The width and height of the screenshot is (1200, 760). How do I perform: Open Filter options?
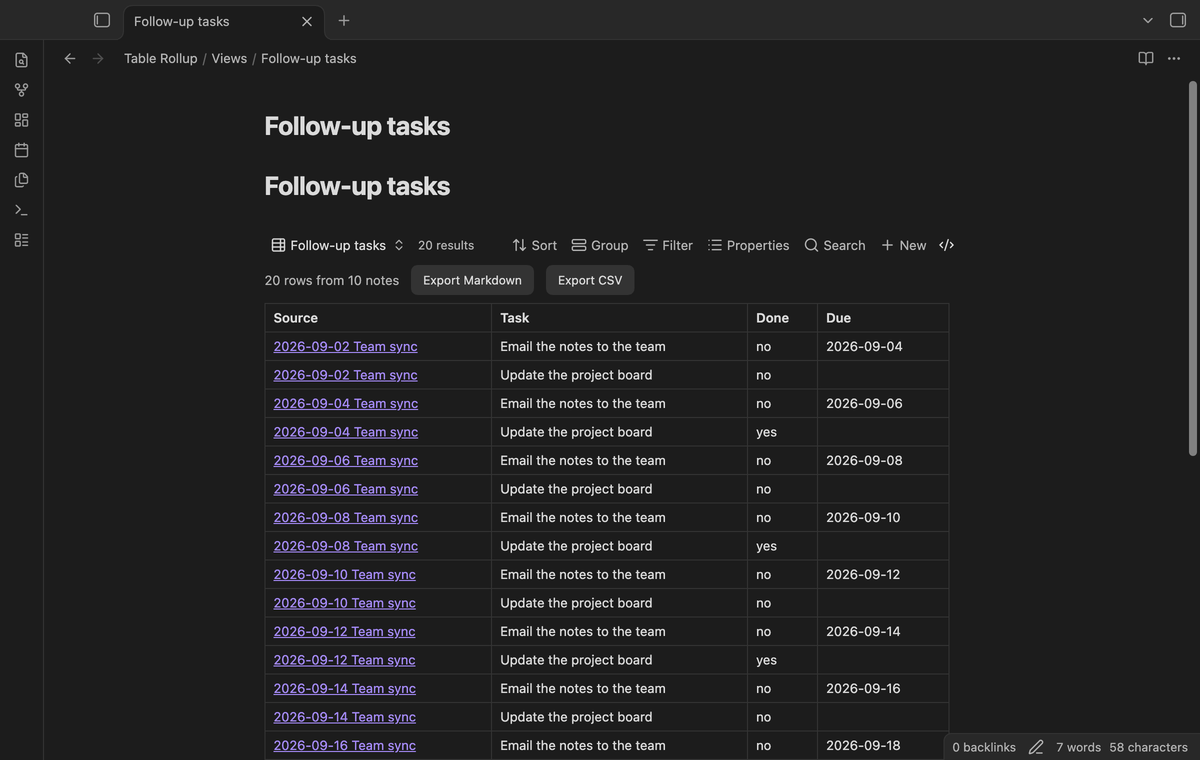click(x=668, y=245)
